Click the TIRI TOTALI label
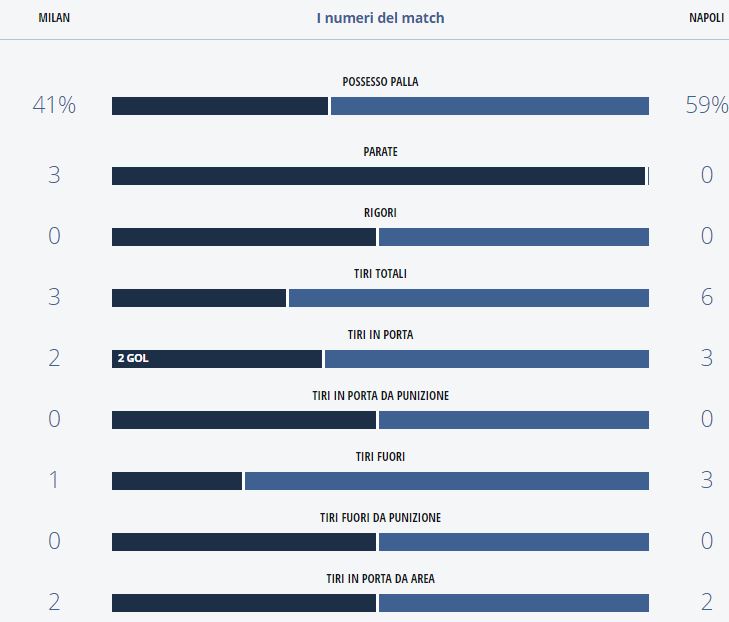The width and height of the screenshot is (729, 622). point(380,274)
